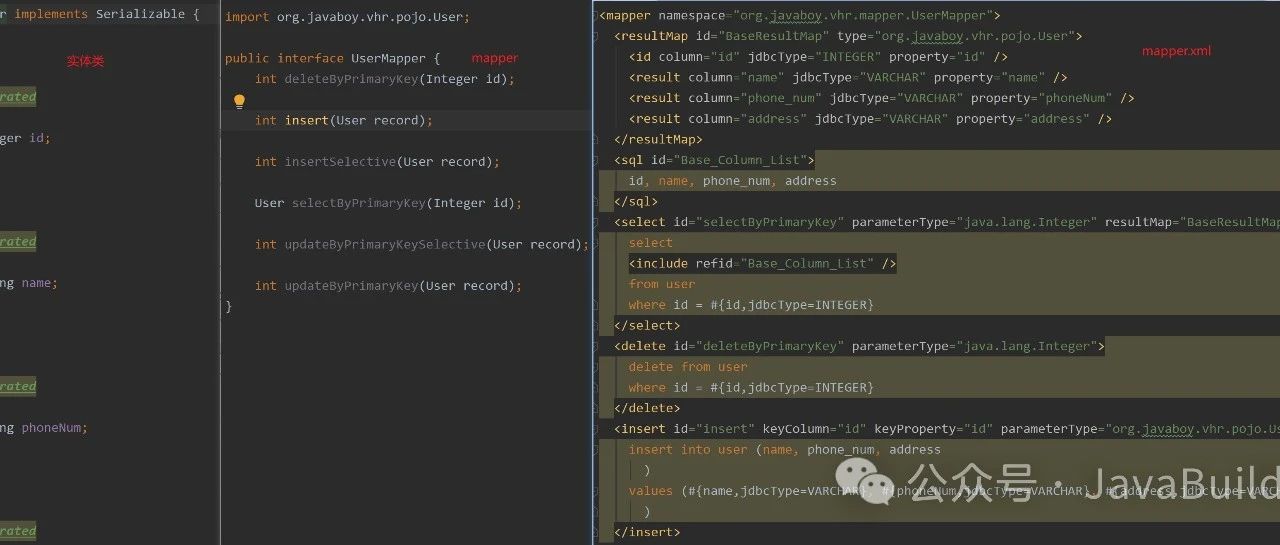
Task: Click the address column result line
Action: (870, 120)
